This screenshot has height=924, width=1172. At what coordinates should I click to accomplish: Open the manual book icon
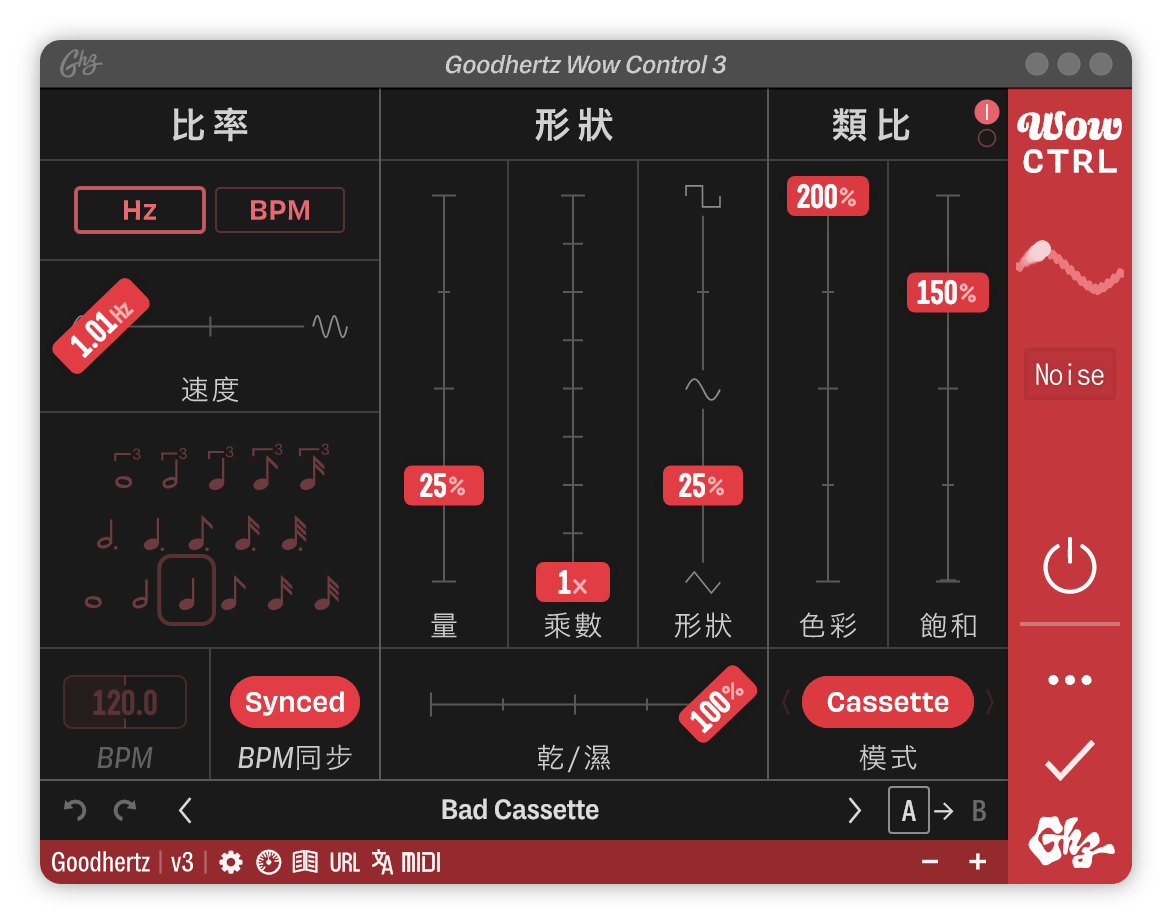pos(305,862)
